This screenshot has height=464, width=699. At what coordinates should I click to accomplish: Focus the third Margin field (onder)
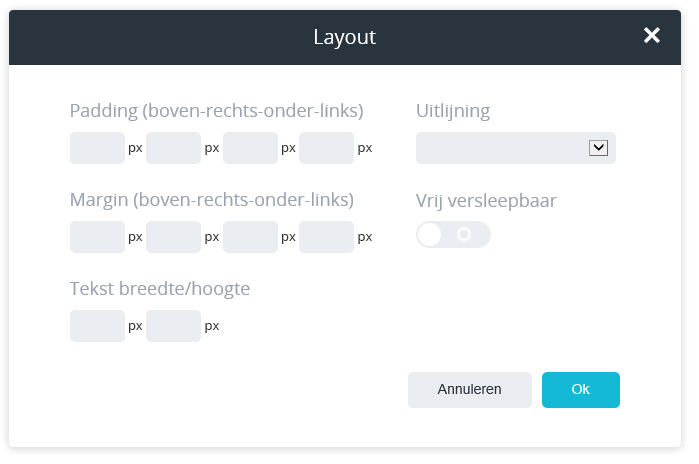[250, 237]
